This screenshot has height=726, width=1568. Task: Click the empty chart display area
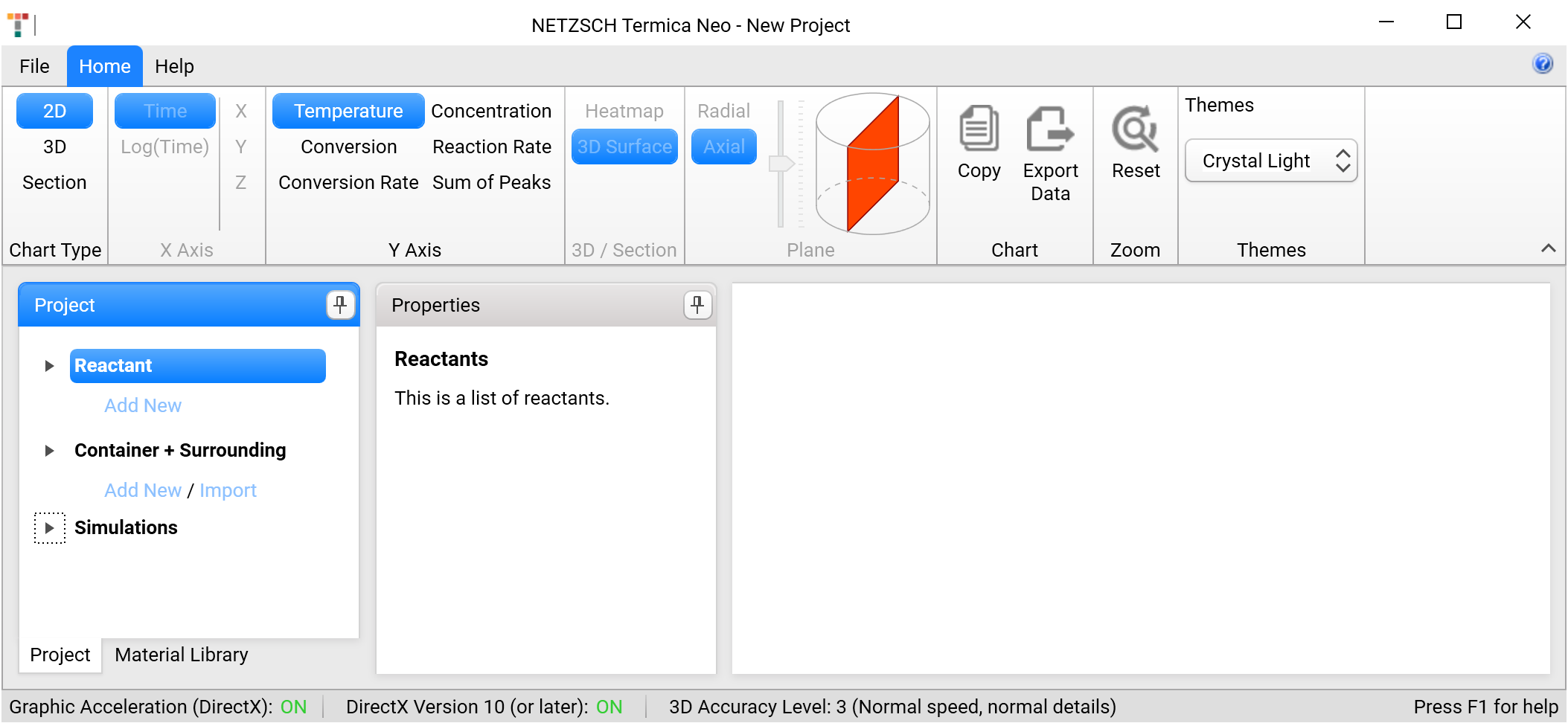pos(1141,478)
